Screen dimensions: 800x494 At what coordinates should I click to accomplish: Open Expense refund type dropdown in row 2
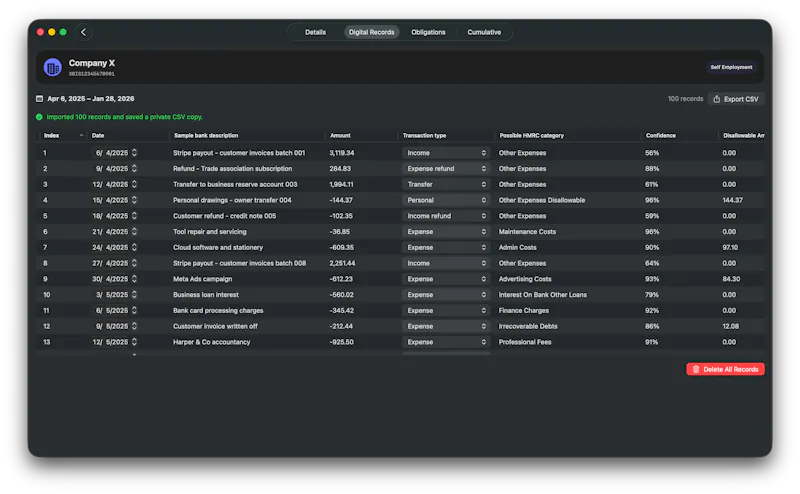446,168
